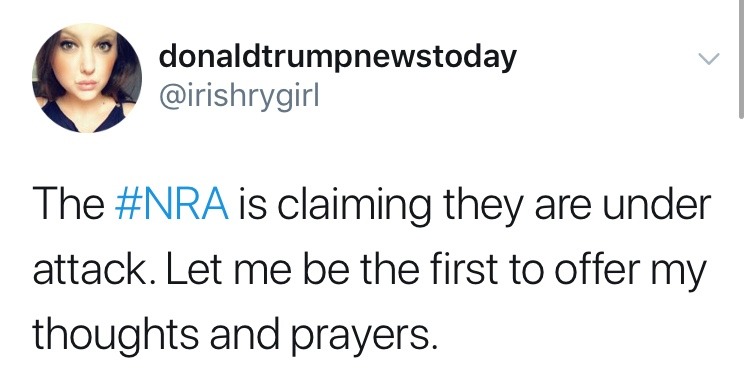Click the opening word "The" of tweet
Image resolution: width=750 pixels, height=380 pixels.
click(x=69, y=204)
